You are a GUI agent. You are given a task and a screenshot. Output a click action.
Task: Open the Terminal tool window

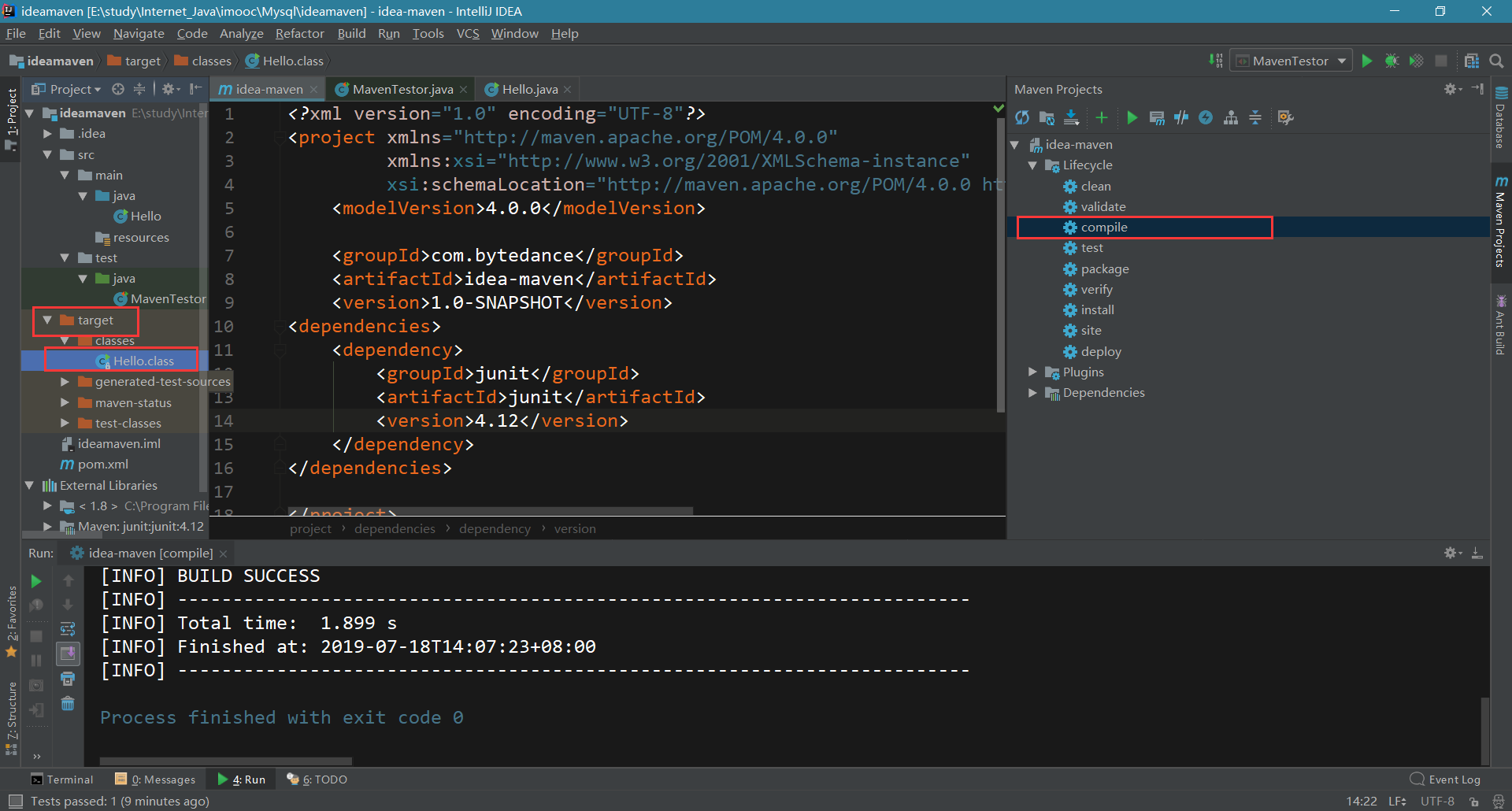click(62, 779)
